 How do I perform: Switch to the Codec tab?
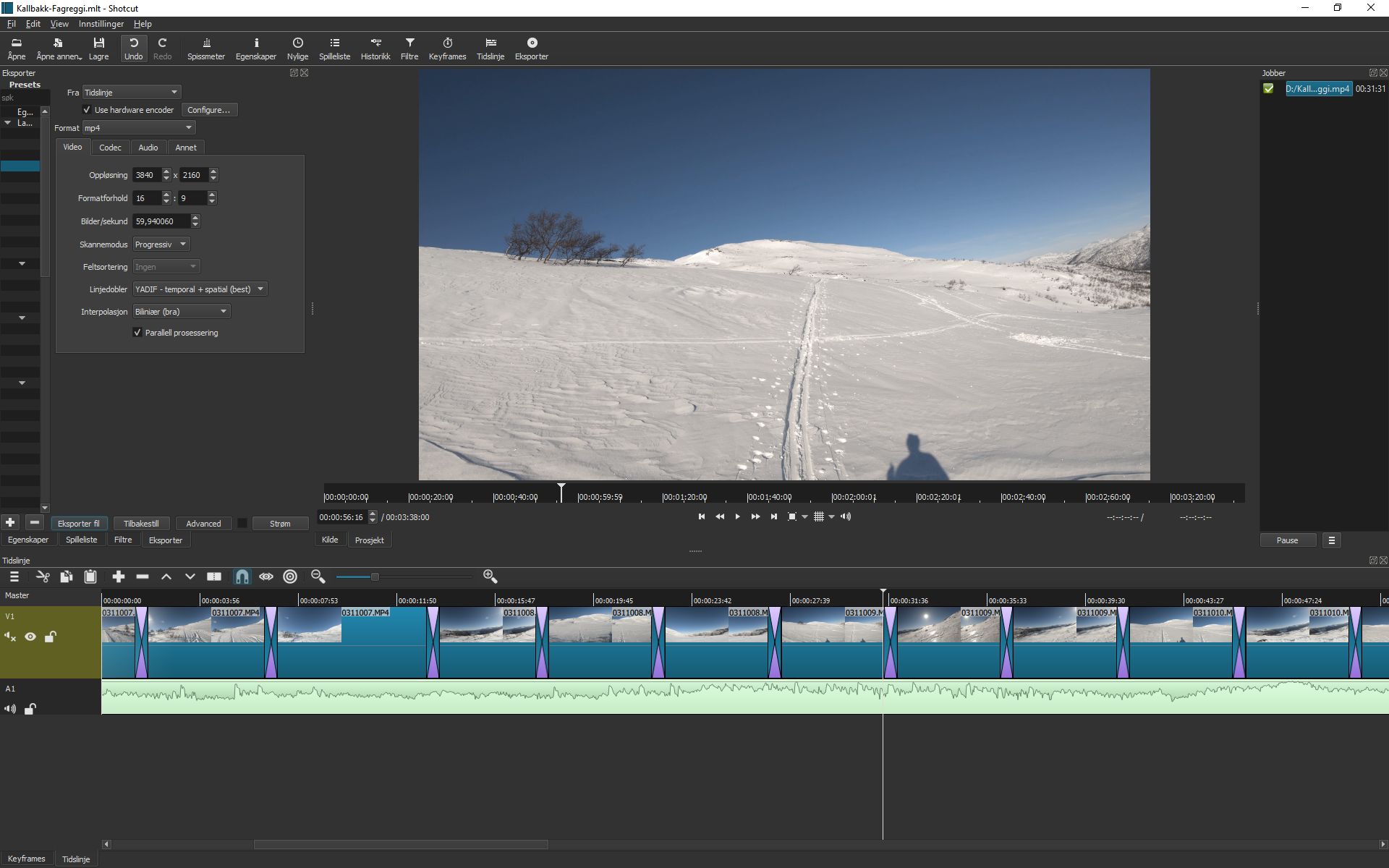pos(110,148)
